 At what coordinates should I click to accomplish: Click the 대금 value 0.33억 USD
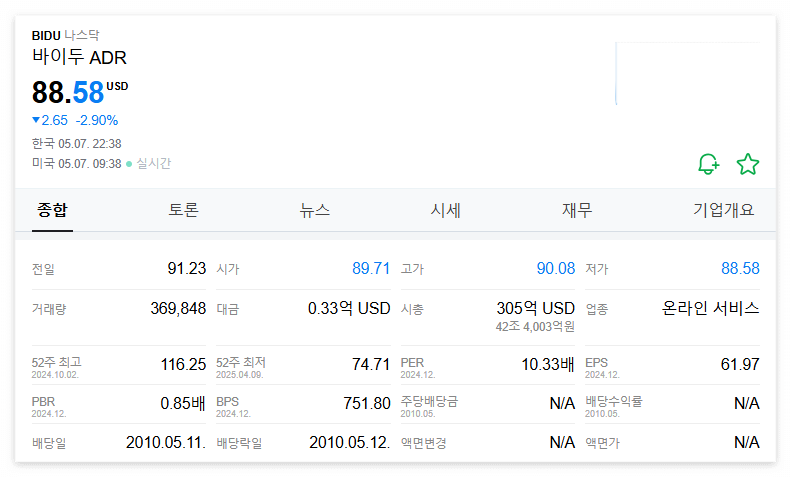click(x=349, y=308)
